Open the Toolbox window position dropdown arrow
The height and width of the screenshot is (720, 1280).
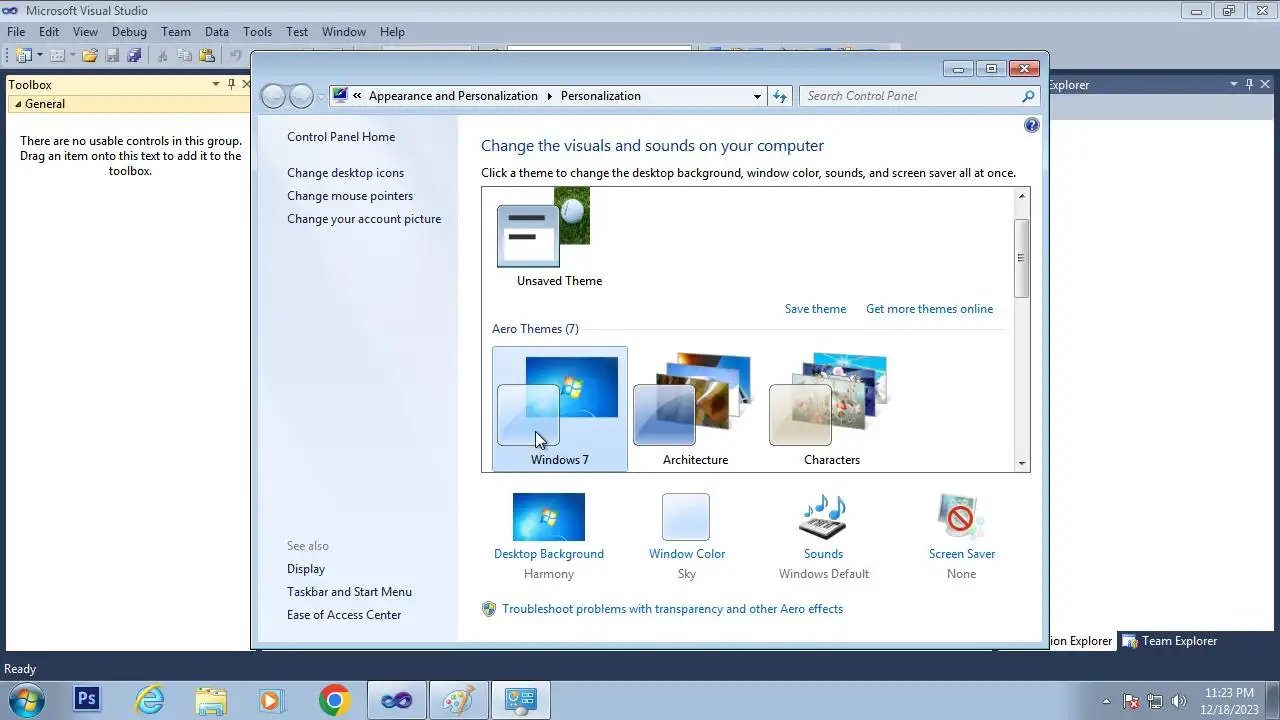216,85
